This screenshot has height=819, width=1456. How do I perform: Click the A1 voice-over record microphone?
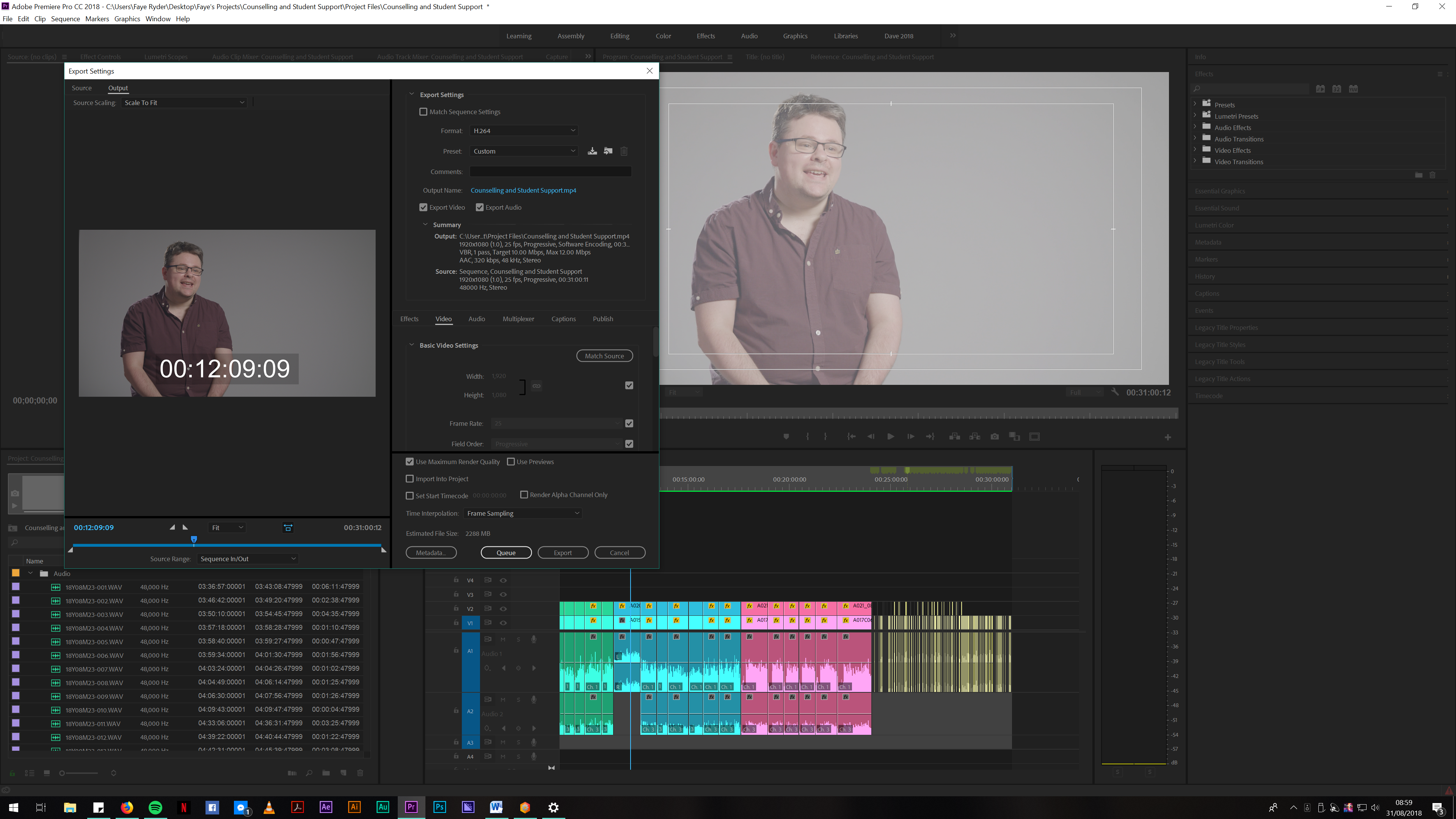coord(533,639)
